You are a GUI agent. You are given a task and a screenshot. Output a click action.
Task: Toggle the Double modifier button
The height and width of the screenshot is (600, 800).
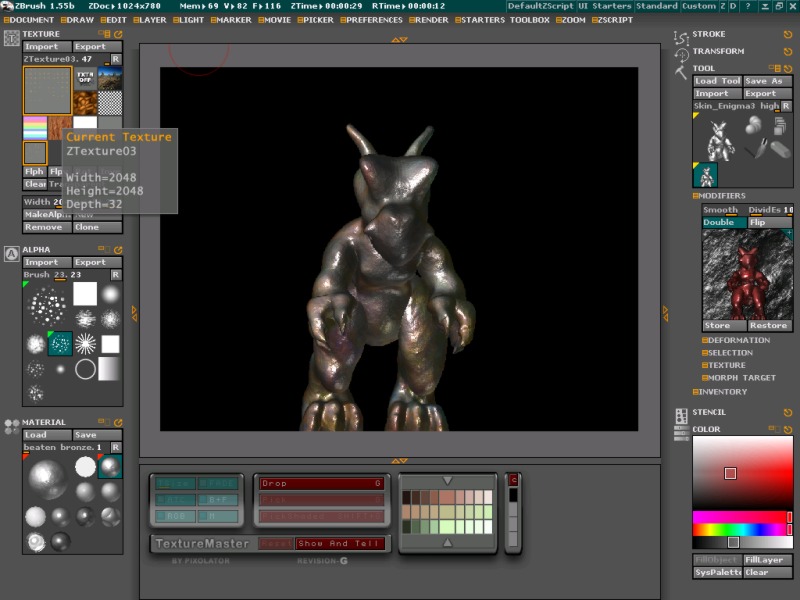click(720, 222)
